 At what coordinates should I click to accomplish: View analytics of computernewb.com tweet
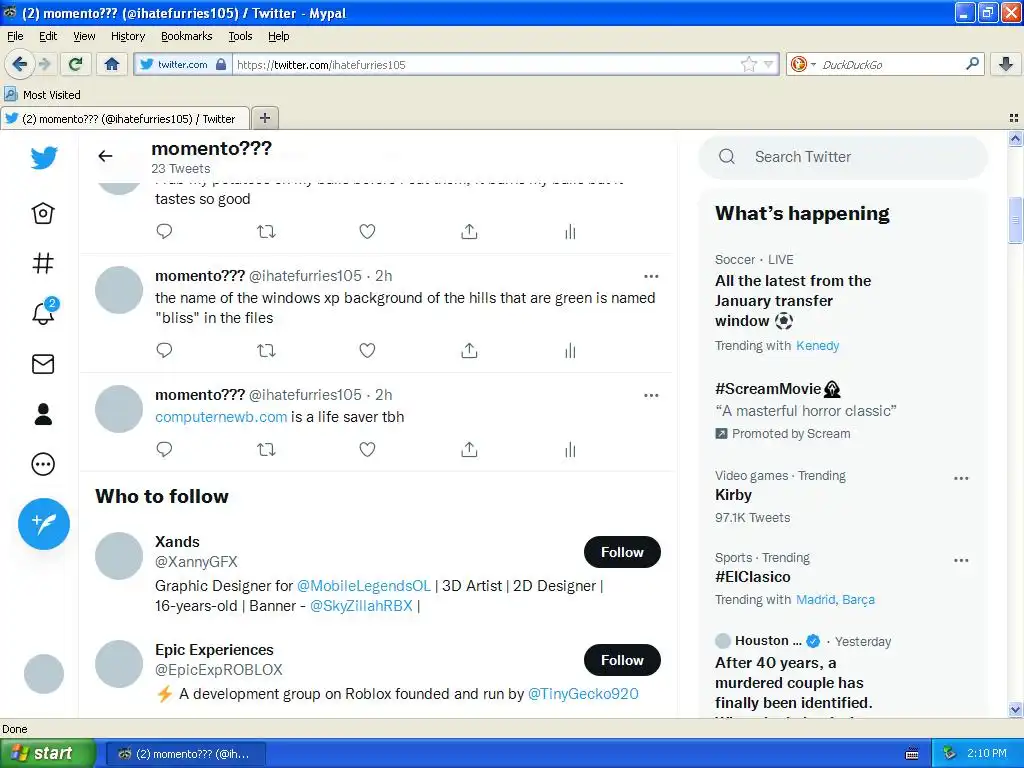pos(570,450)
